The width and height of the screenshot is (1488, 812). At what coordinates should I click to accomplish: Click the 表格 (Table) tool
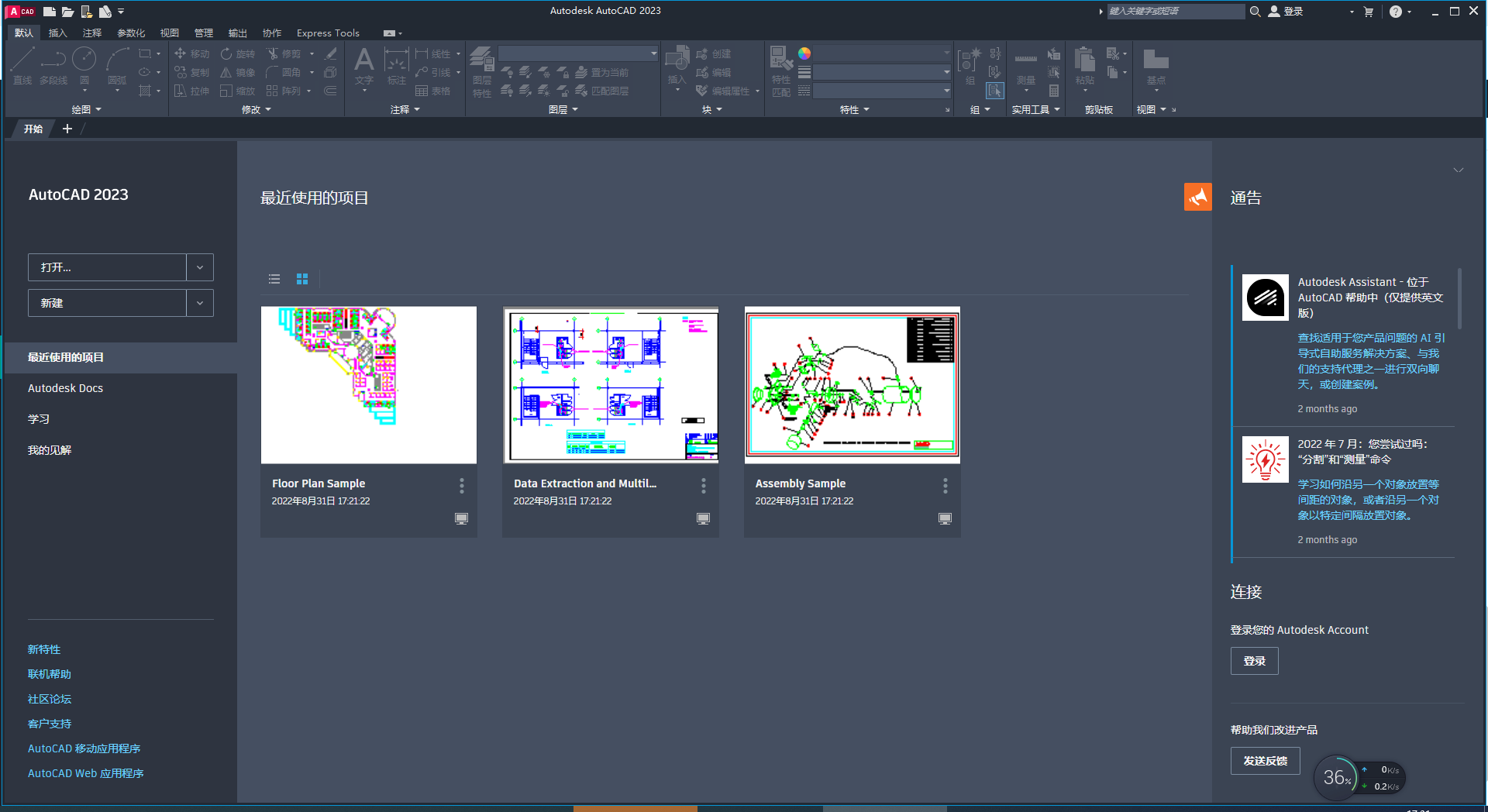coord(433,91)
